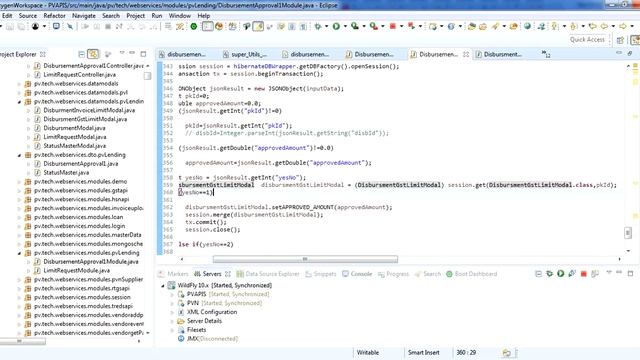Click the profile server icon in Servers view
The image size is (640, 360).
[x=572, y=273]
